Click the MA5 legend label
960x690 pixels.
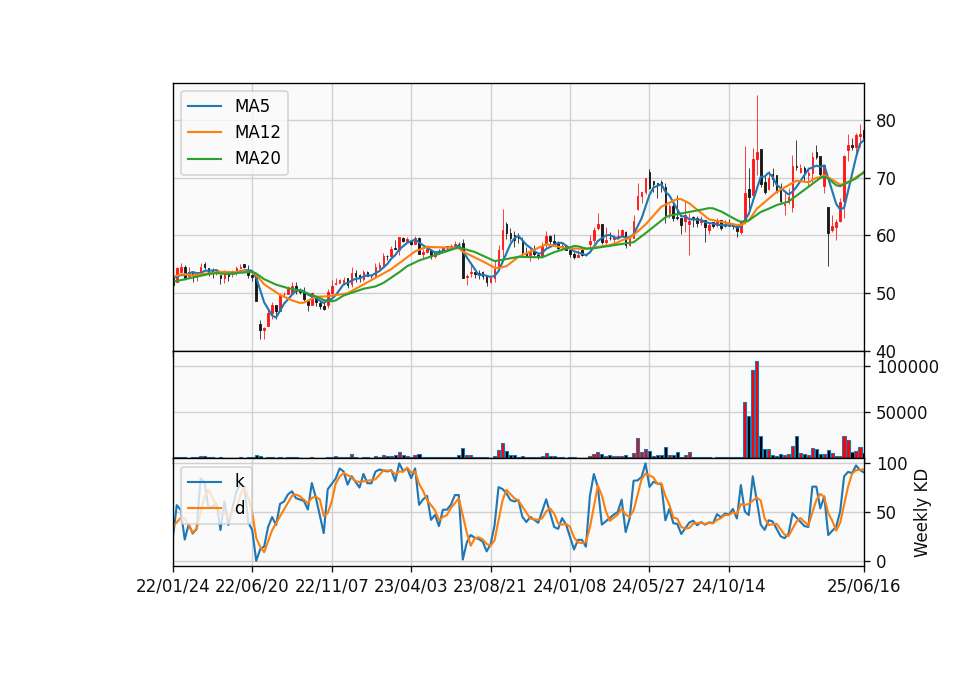252,106
